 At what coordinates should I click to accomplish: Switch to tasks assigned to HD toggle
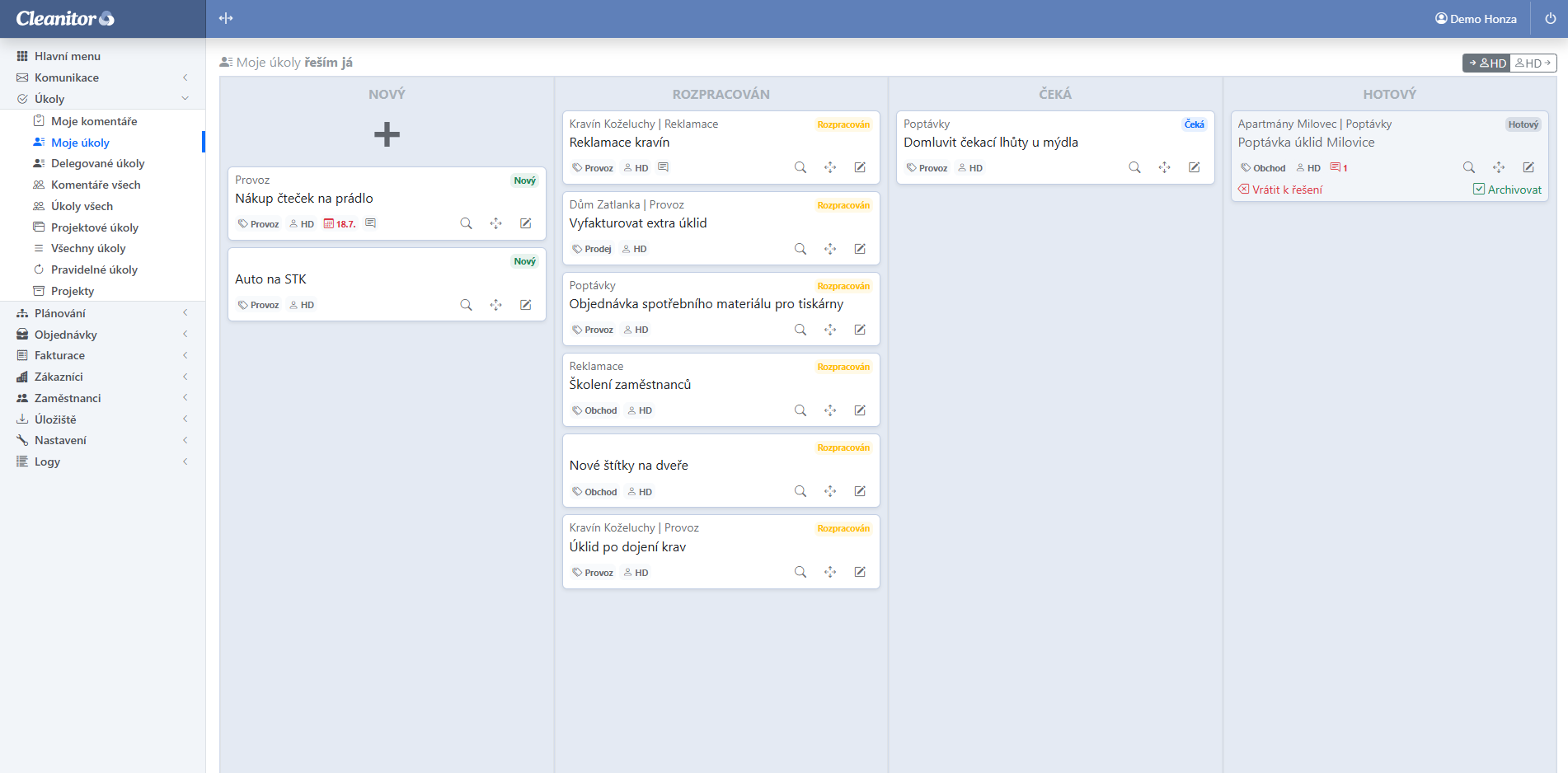(x=1486, y=63)
